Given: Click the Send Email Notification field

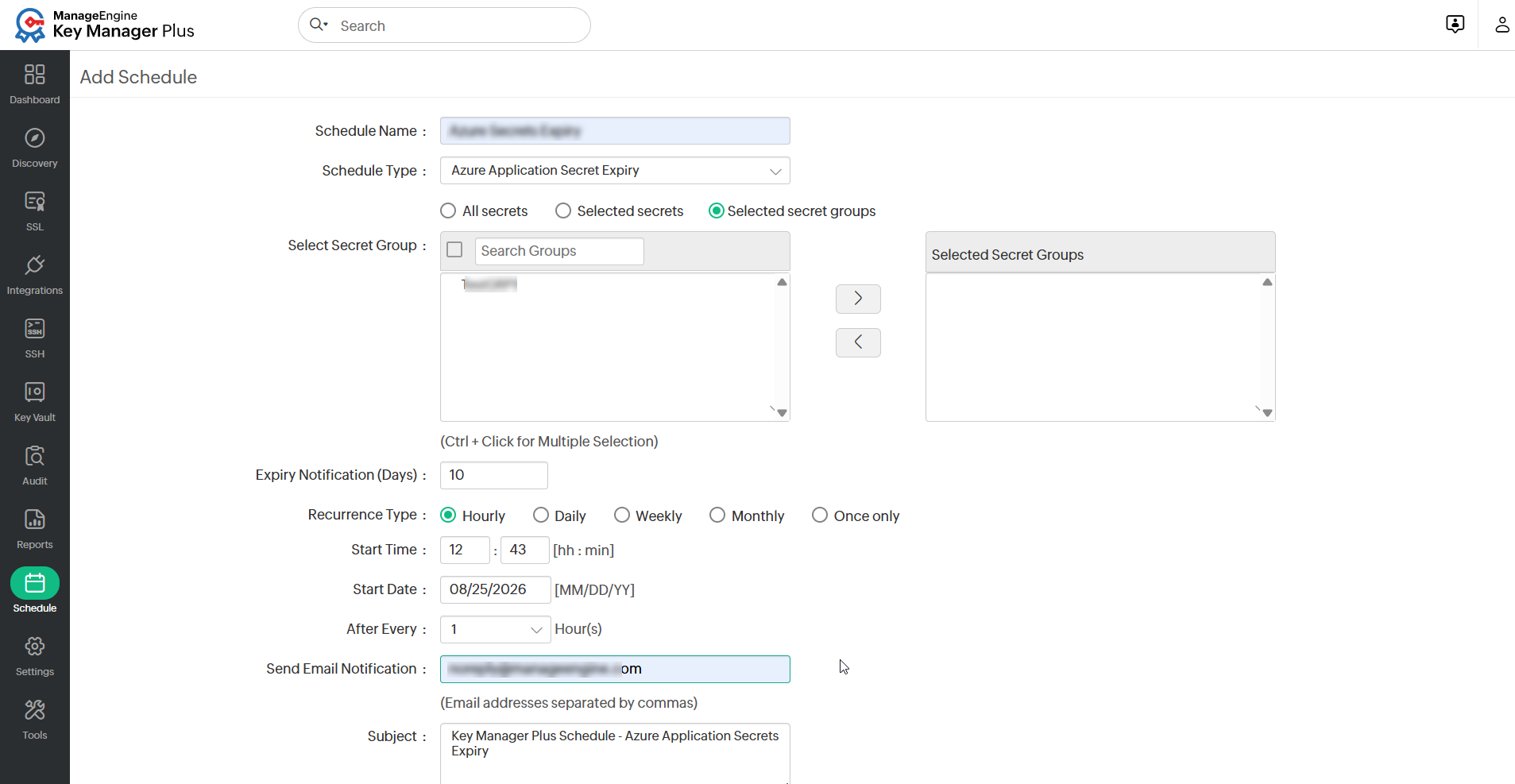Looking at the screenshot, I should pos(615,669).
